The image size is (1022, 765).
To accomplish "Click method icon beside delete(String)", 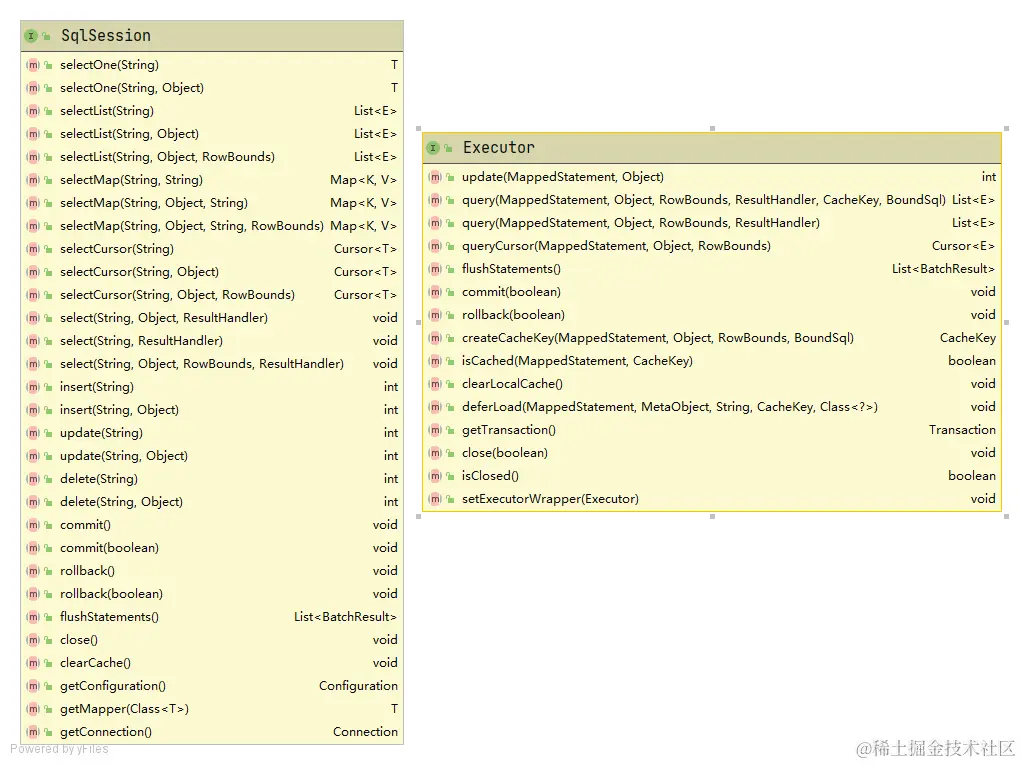I will pyautogui.click(x=33, y=479).
